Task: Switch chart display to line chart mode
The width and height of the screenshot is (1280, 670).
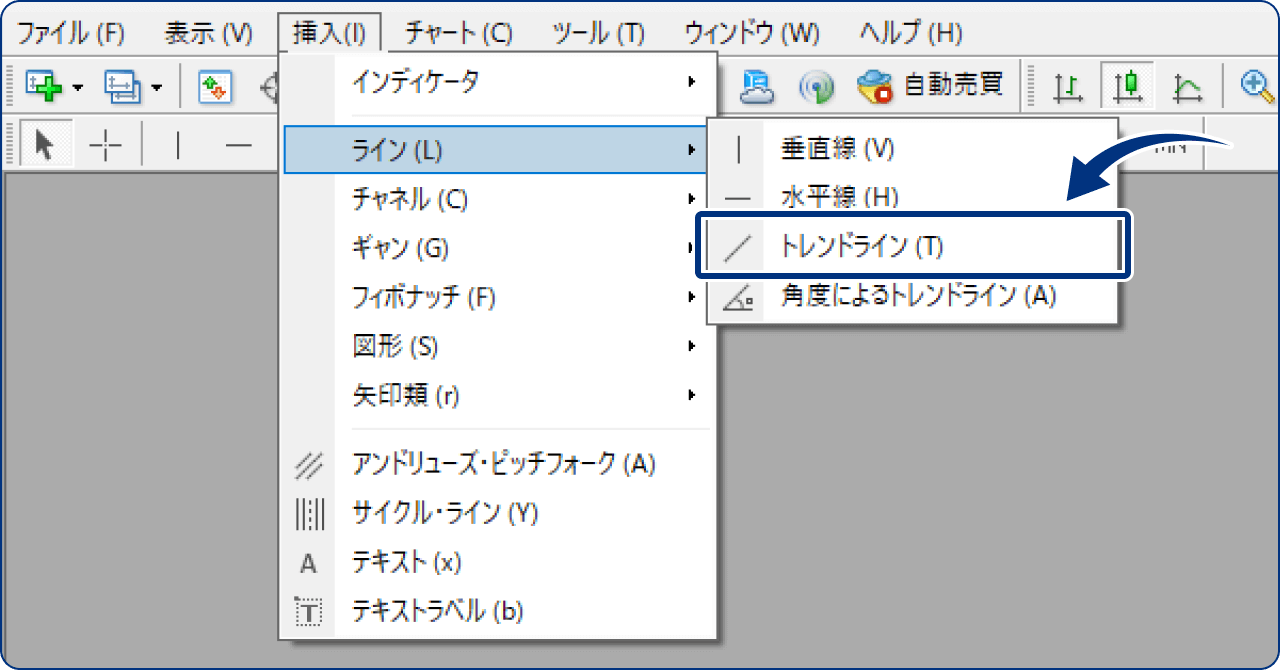Action: pos(1187,86)
